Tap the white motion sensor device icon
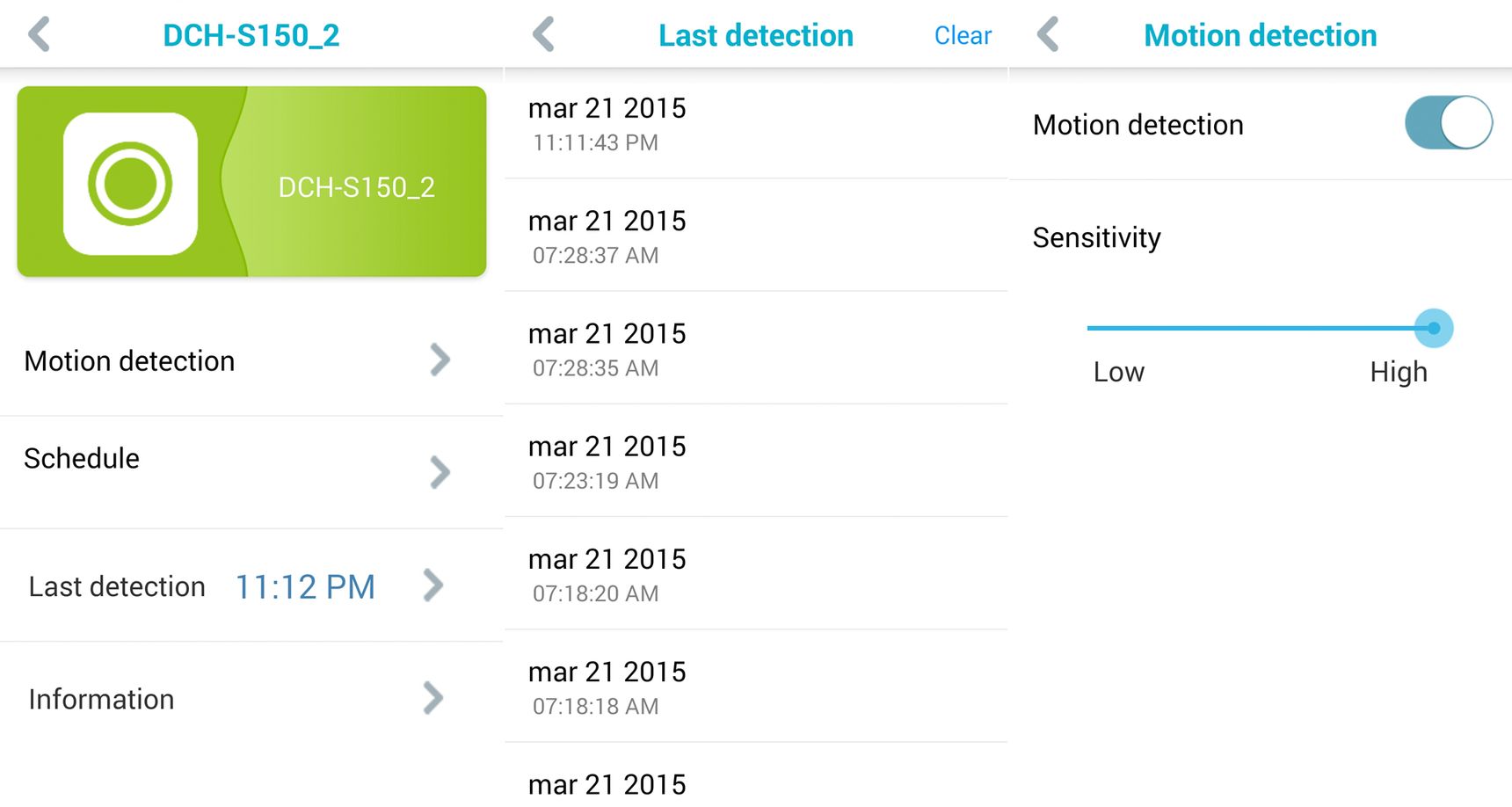 pyautogui.click(x=130, y=184)
